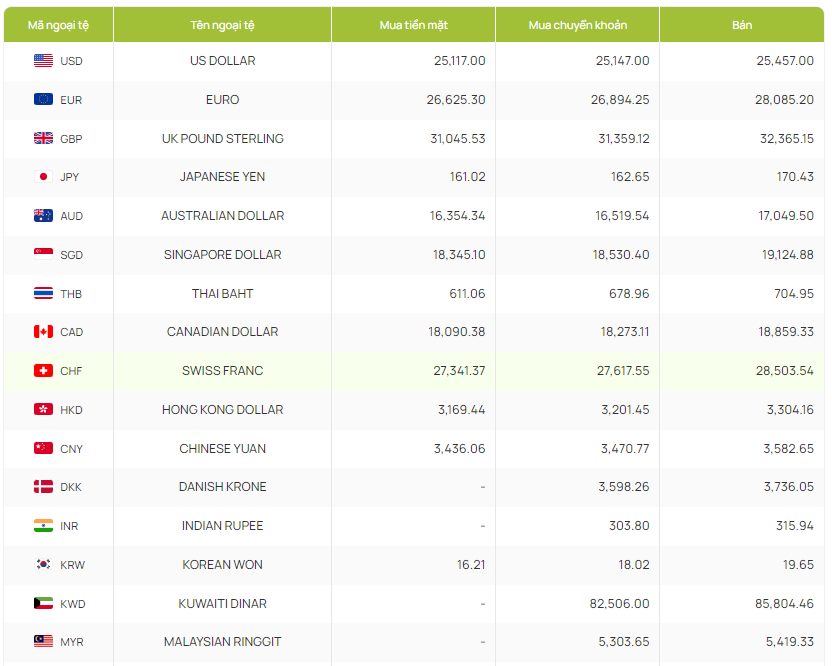
Task: Click the Japan flag icon for JPY
Action: [43, 177]
